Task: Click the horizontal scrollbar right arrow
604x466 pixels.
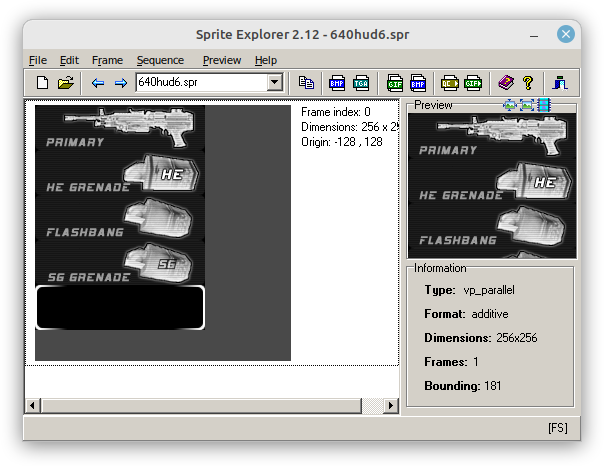Action: (x=391, y=406)
